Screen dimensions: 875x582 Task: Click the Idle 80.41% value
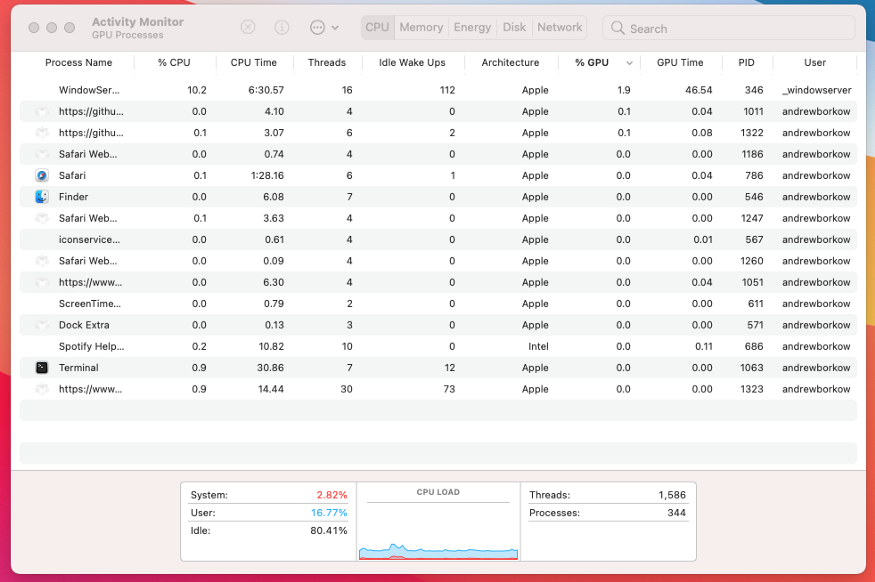(x=329, y=530)
